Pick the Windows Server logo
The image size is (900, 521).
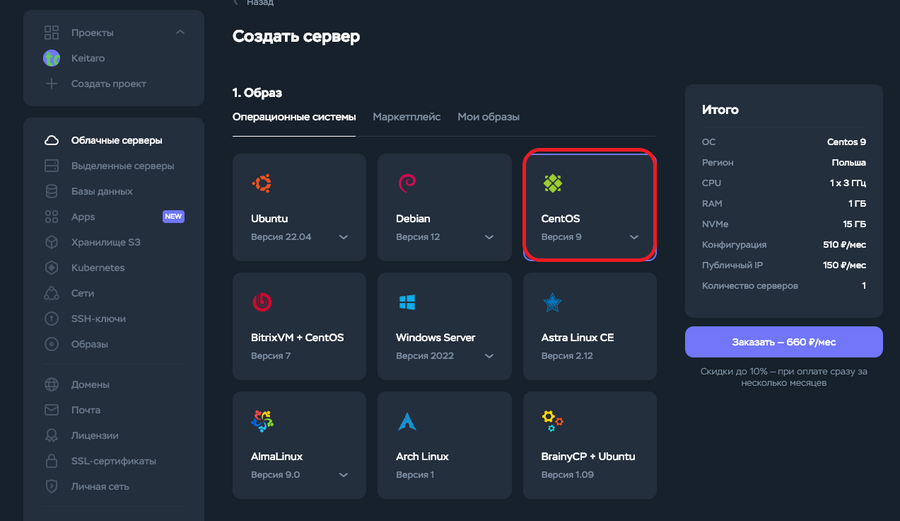(407, 302)
